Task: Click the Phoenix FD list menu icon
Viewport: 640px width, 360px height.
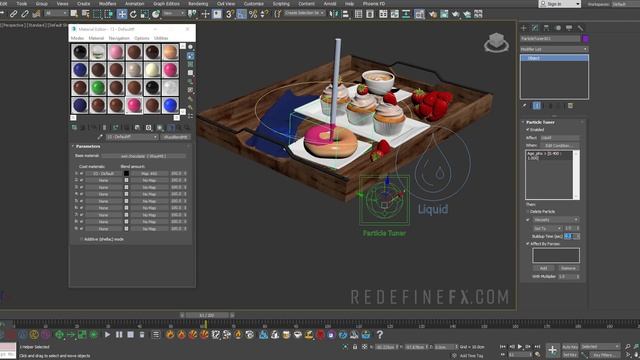Action: click(x=156, y=335)
